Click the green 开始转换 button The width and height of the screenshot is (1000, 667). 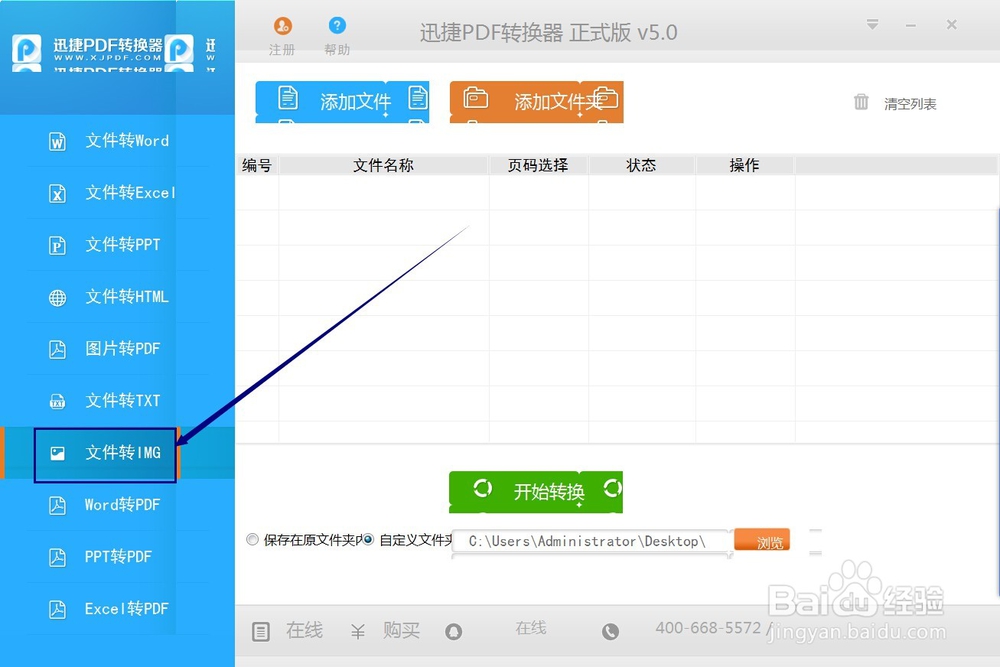[536, 492]
